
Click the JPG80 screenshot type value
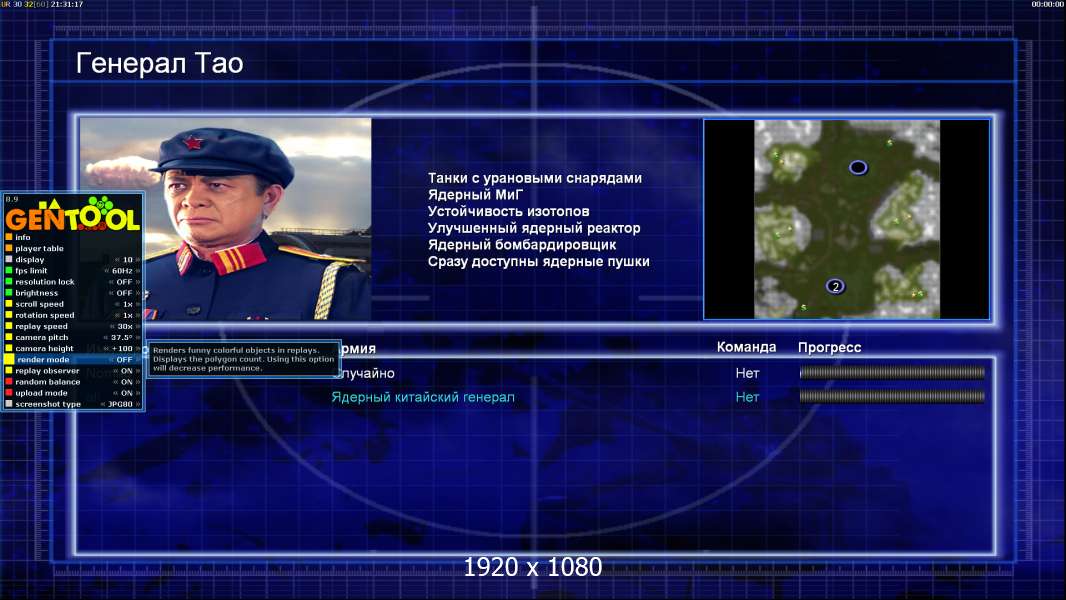pos(120,404)
